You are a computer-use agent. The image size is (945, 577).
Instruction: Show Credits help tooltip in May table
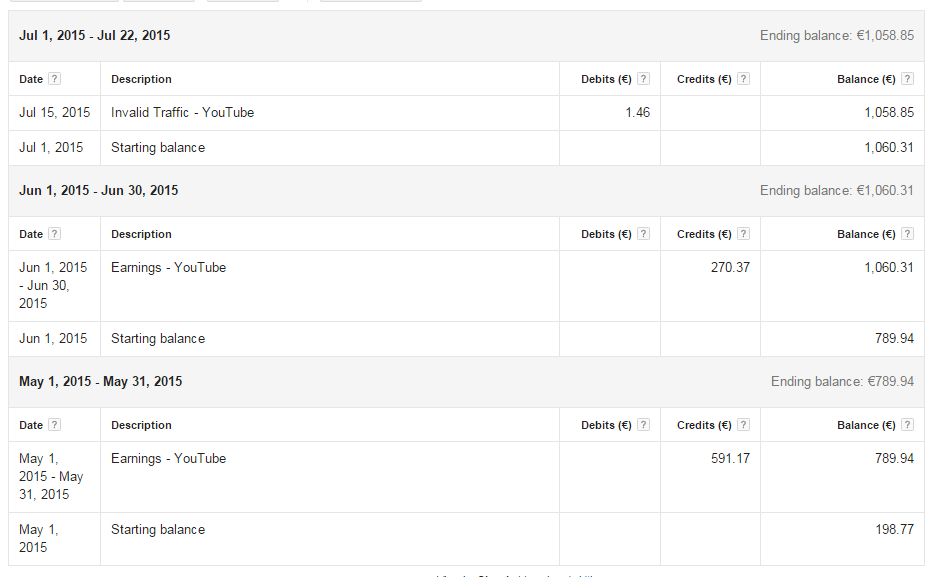(743, 425)
